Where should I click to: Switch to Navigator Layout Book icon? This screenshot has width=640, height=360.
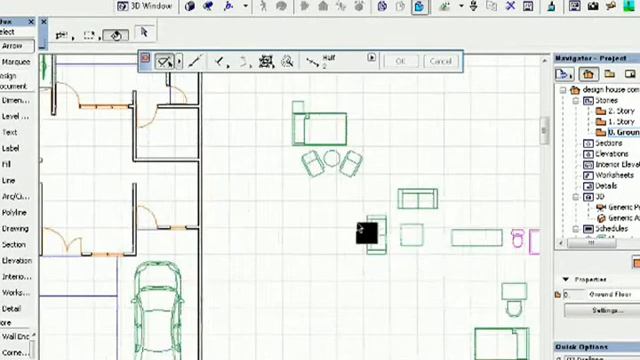[x=630, y=74]
